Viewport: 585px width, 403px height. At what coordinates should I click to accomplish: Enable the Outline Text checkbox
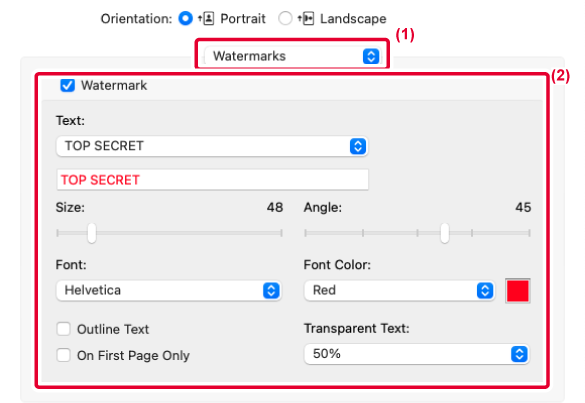coord(63,329)
